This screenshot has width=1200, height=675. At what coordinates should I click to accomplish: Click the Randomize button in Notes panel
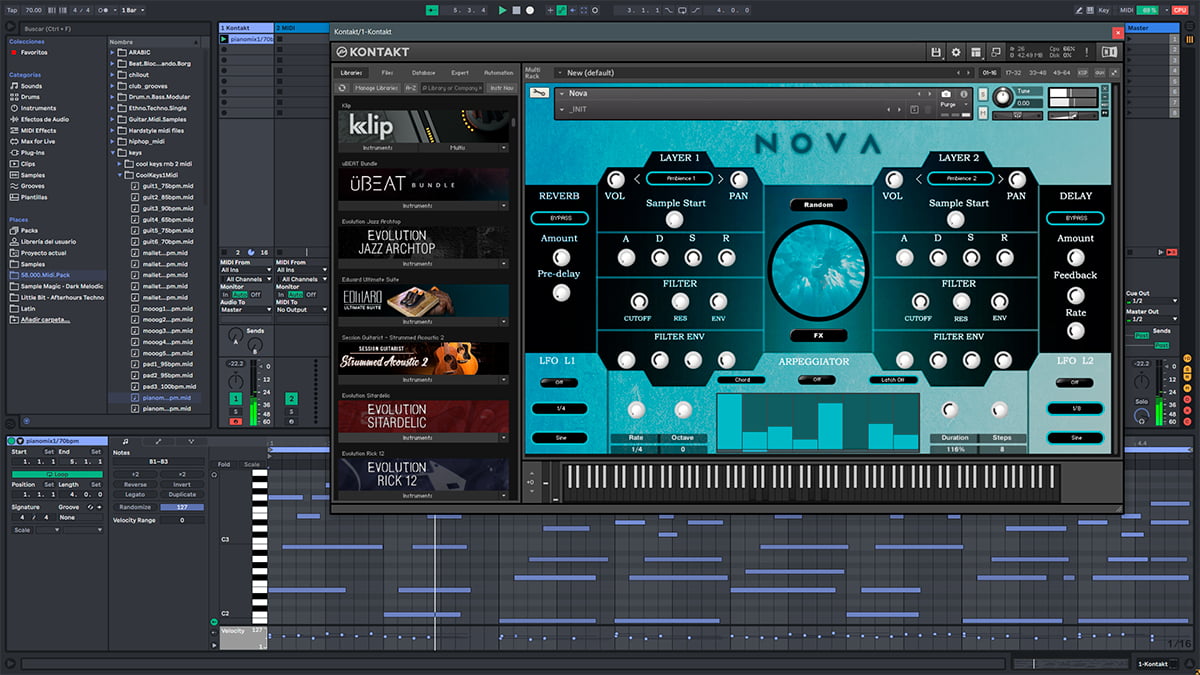(x=135, y=507)
